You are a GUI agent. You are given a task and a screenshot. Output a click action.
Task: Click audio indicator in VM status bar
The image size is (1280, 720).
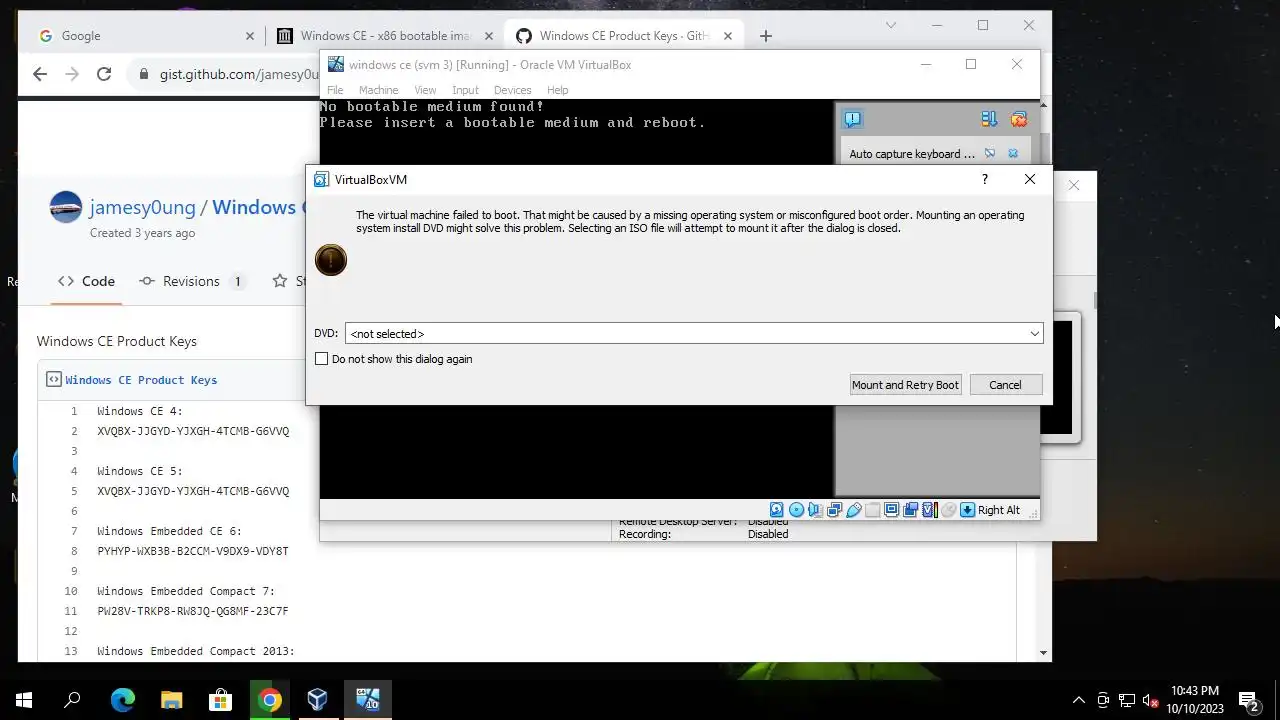click(815, 510)
